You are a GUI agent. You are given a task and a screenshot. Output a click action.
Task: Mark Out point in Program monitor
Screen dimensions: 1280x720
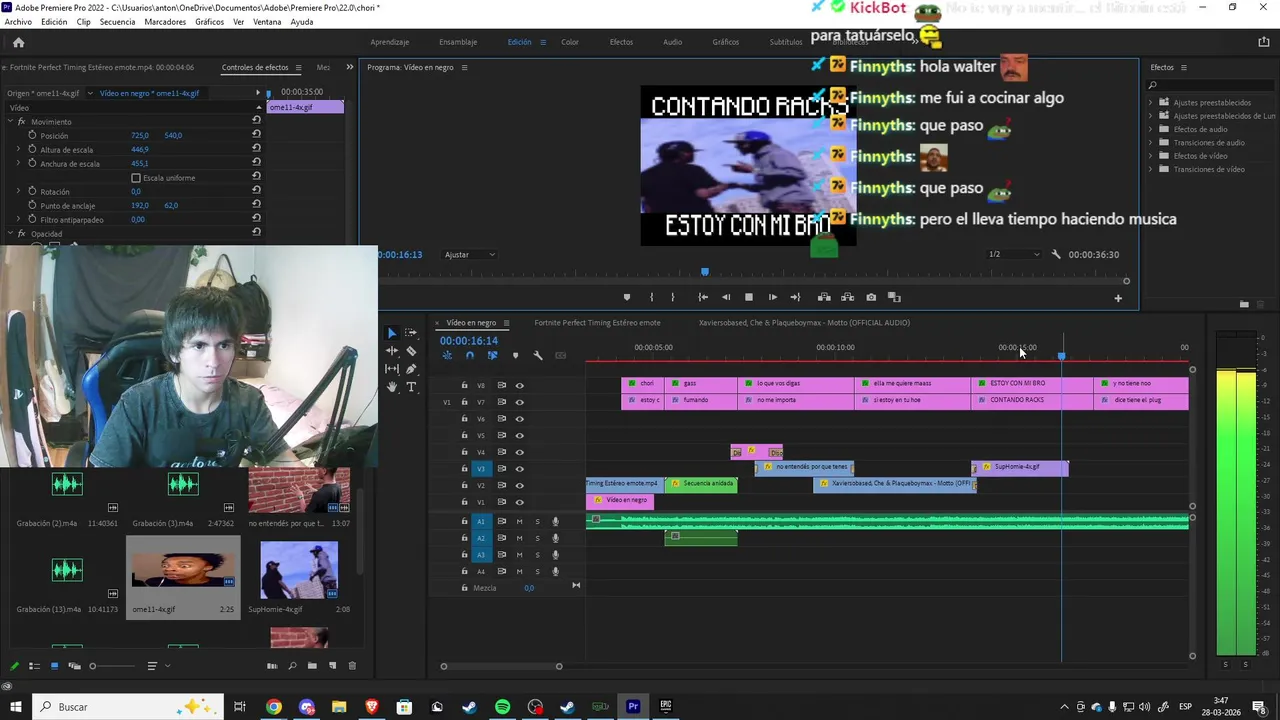click(x=672, y=297)
